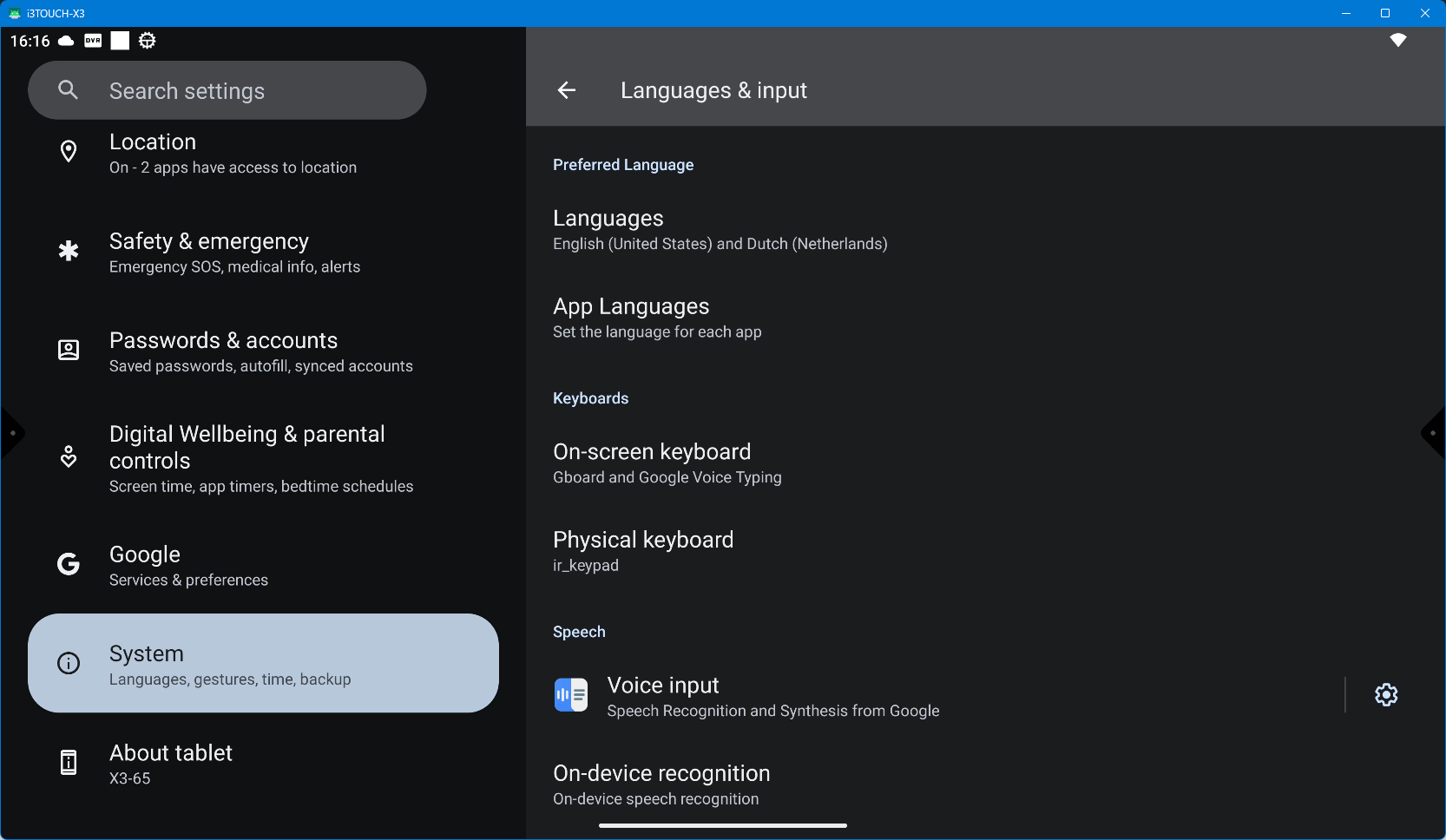Expand the right edge side handle
This screenshot has height=840, width=1446.
coord(1433,433)
